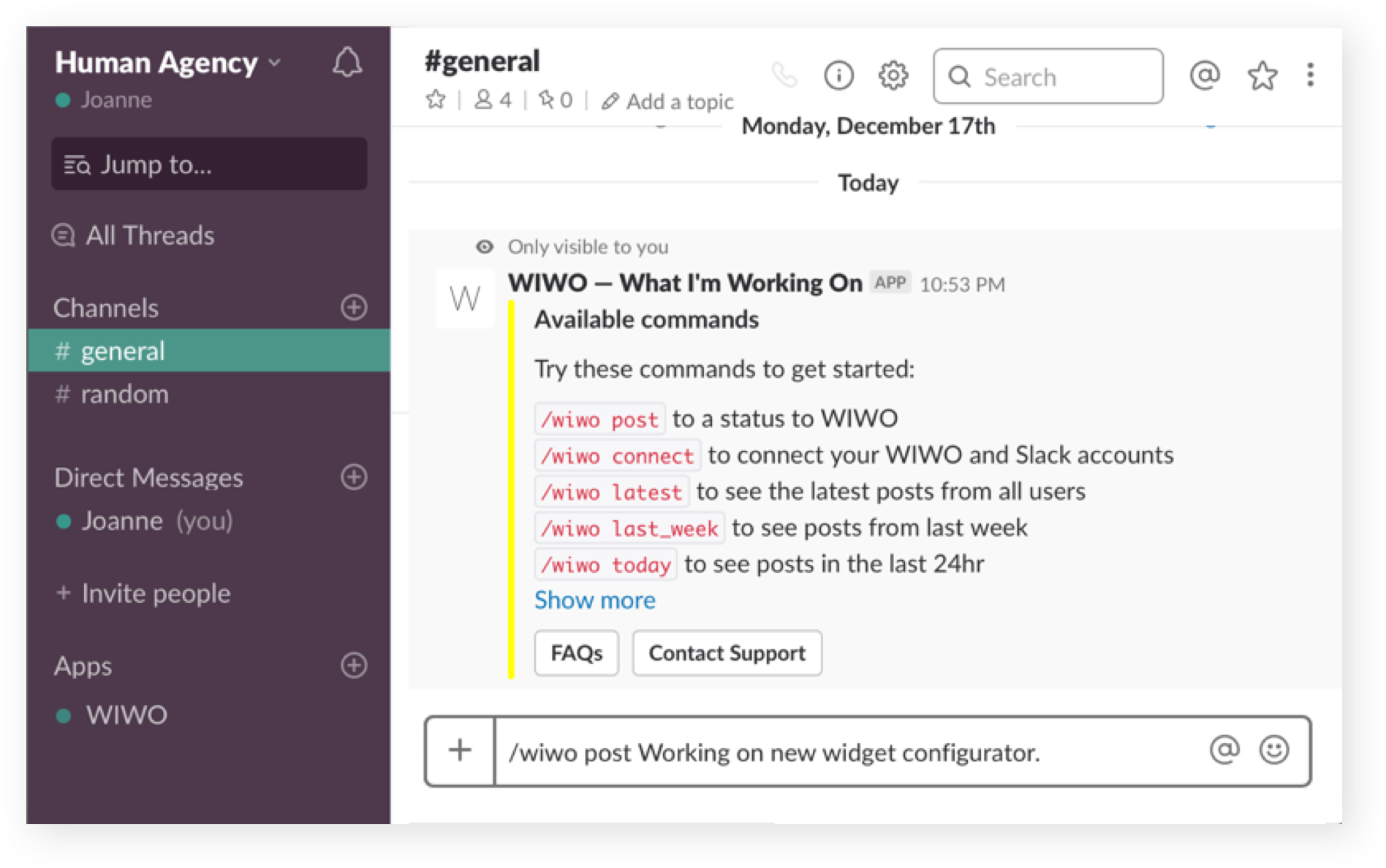Open the emoji picker smiley icon

point(1273,750)
